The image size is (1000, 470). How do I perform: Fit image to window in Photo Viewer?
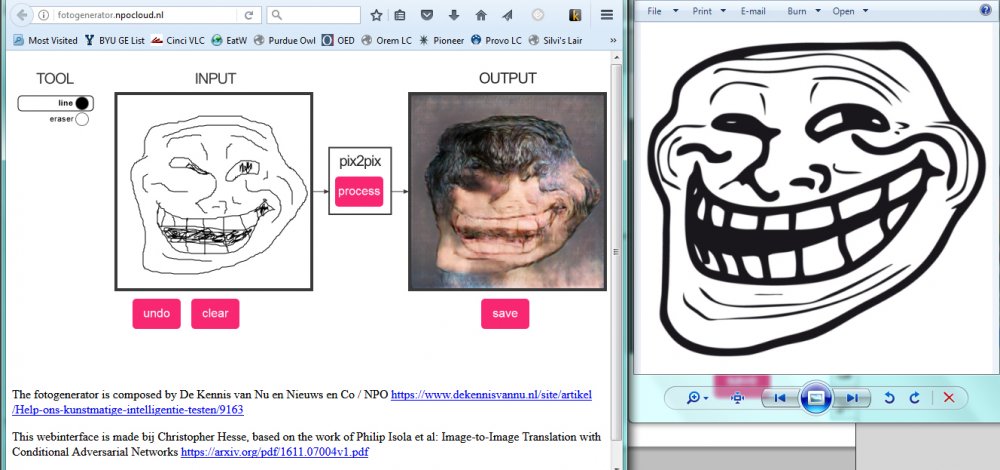(738, 398)
